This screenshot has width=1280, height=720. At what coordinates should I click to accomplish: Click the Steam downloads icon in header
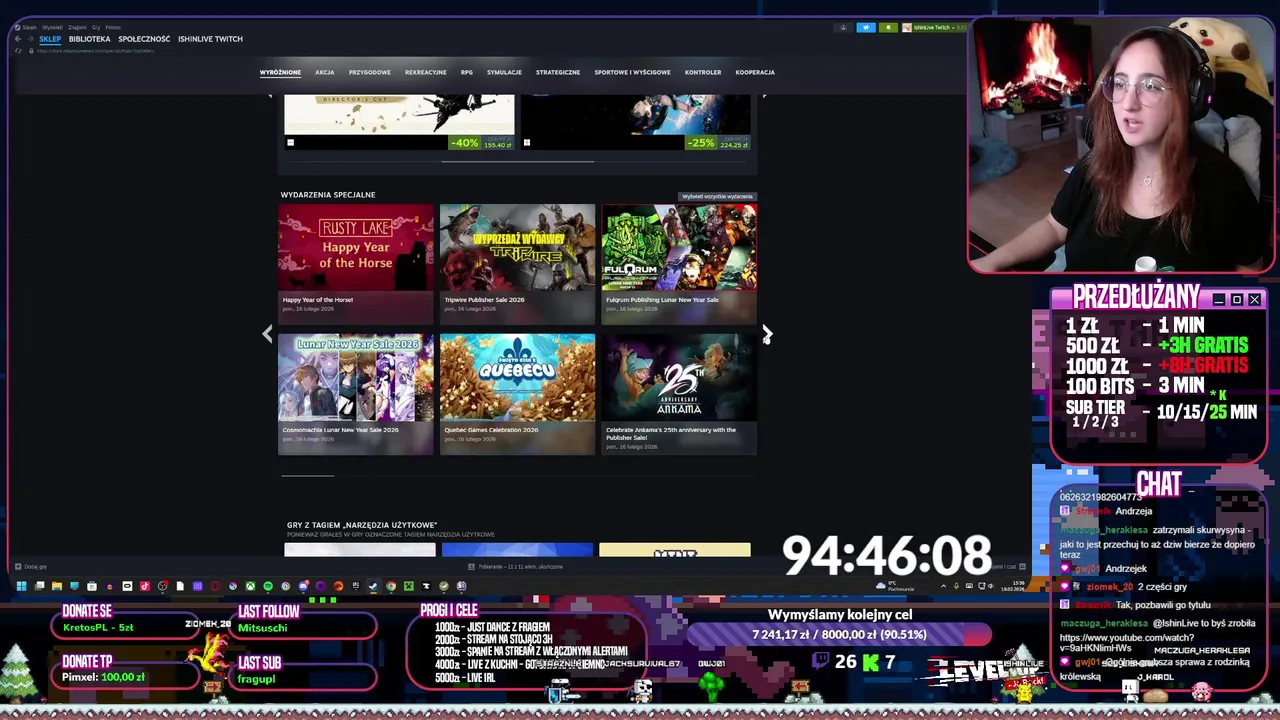coord(843,28)
